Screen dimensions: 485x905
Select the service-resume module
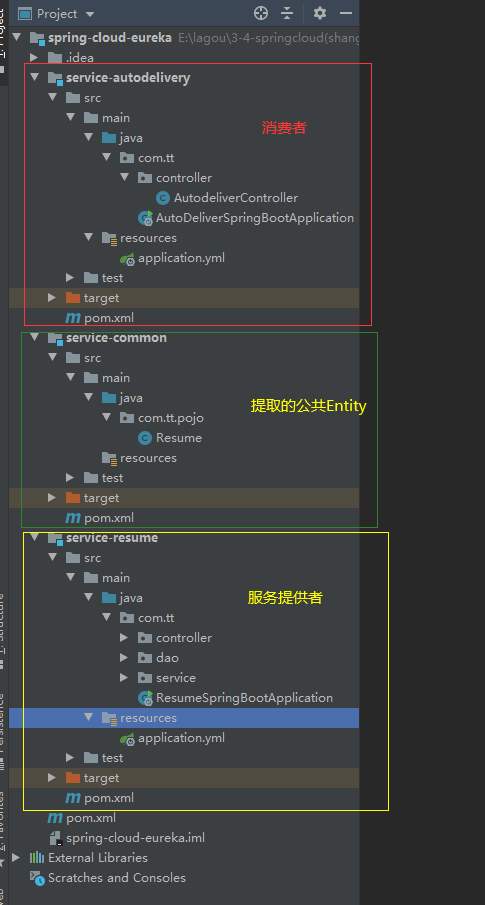click(x=112, y=538)
